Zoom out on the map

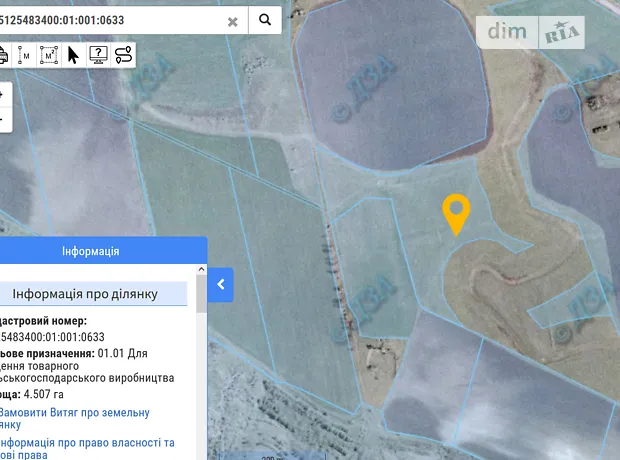2,119
